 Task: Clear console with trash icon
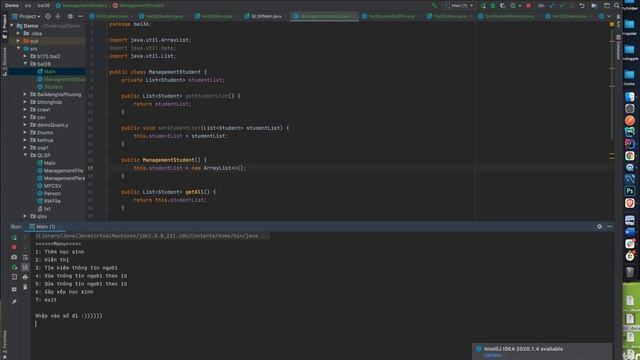(x=25, y=287)
